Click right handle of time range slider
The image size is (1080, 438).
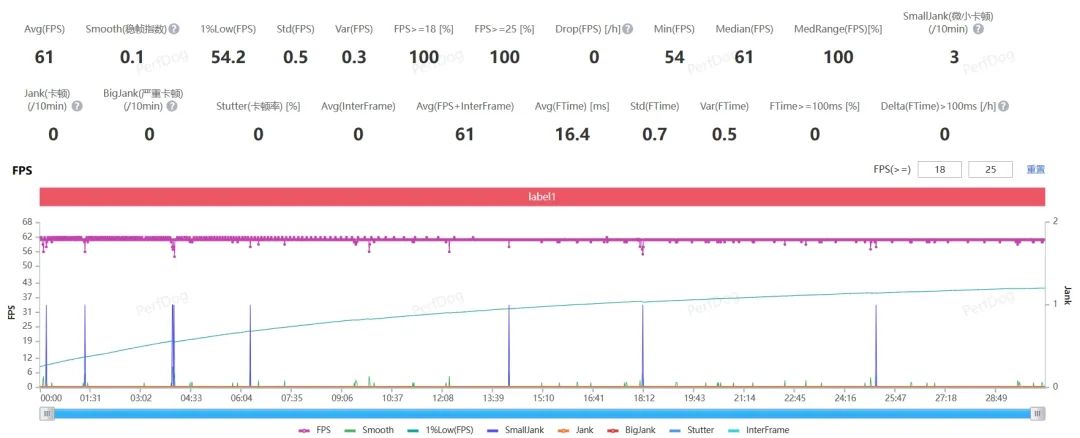(x=1037, y=414)
